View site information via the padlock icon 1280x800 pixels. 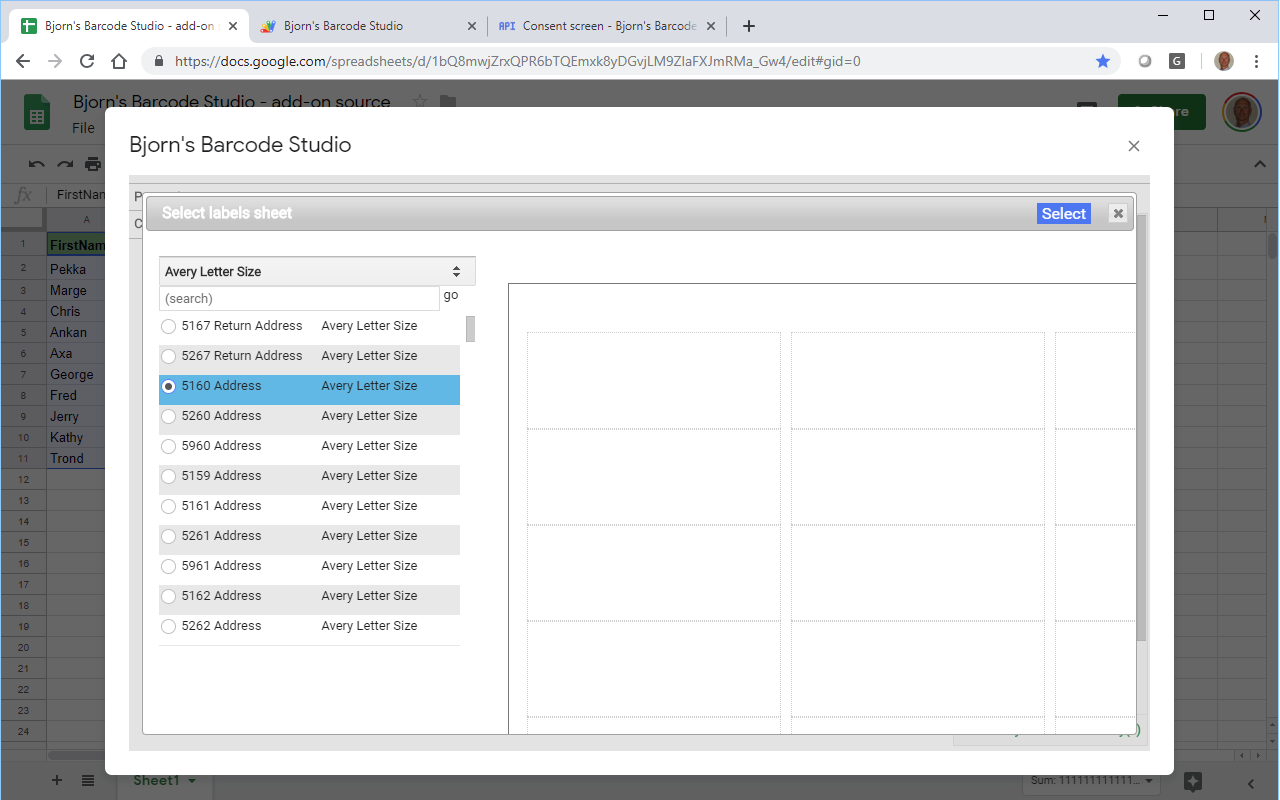point(158,61)
